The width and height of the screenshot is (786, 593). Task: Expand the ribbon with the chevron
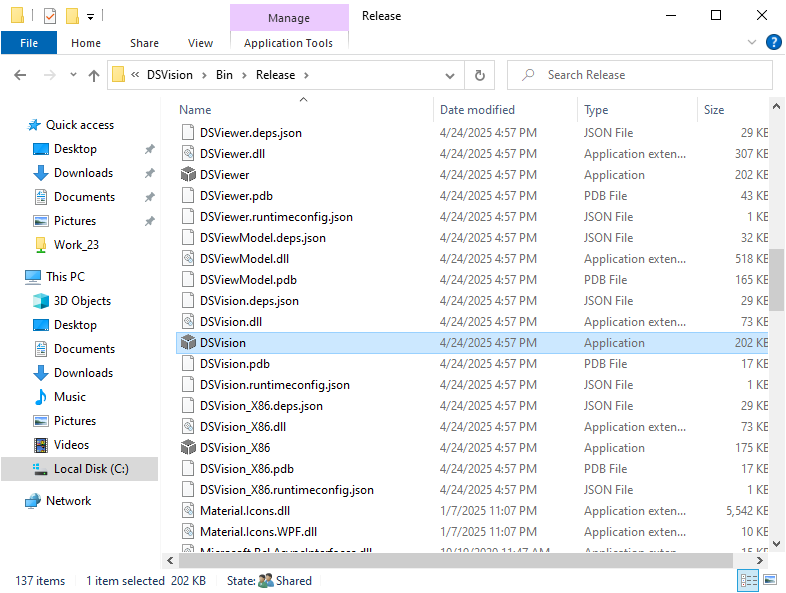(751, 42)
